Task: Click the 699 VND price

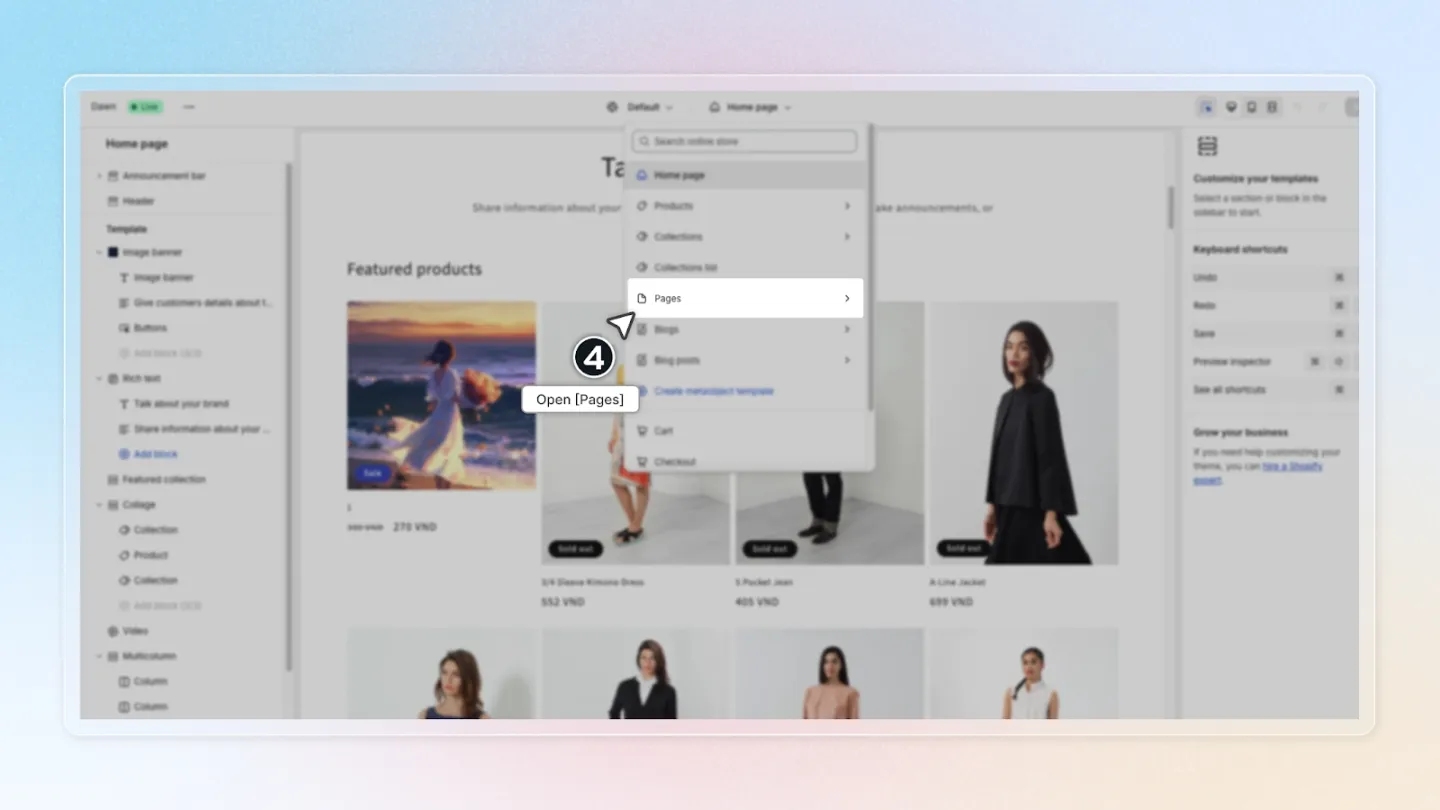Action: tap(951, 602)
